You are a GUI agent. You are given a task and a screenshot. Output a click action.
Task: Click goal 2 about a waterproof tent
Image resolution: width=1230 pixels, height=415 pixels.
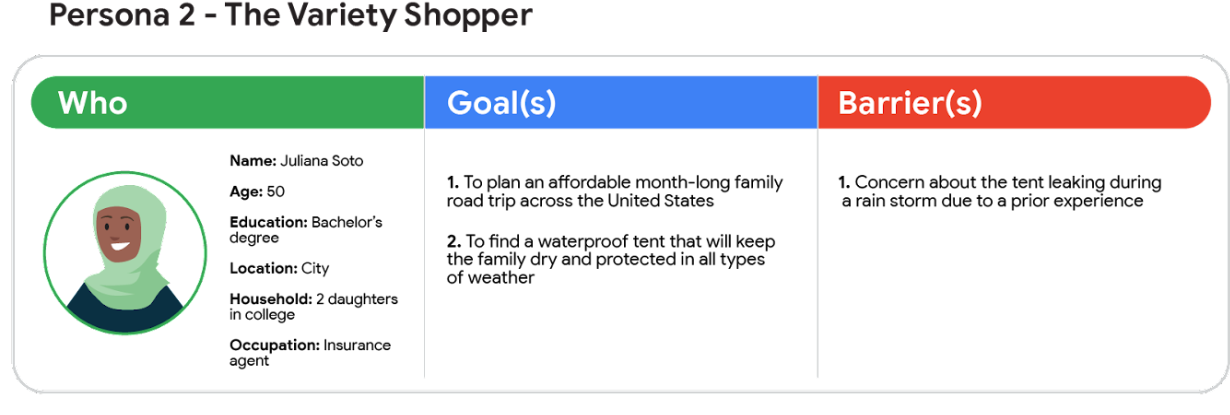(611, 260)
